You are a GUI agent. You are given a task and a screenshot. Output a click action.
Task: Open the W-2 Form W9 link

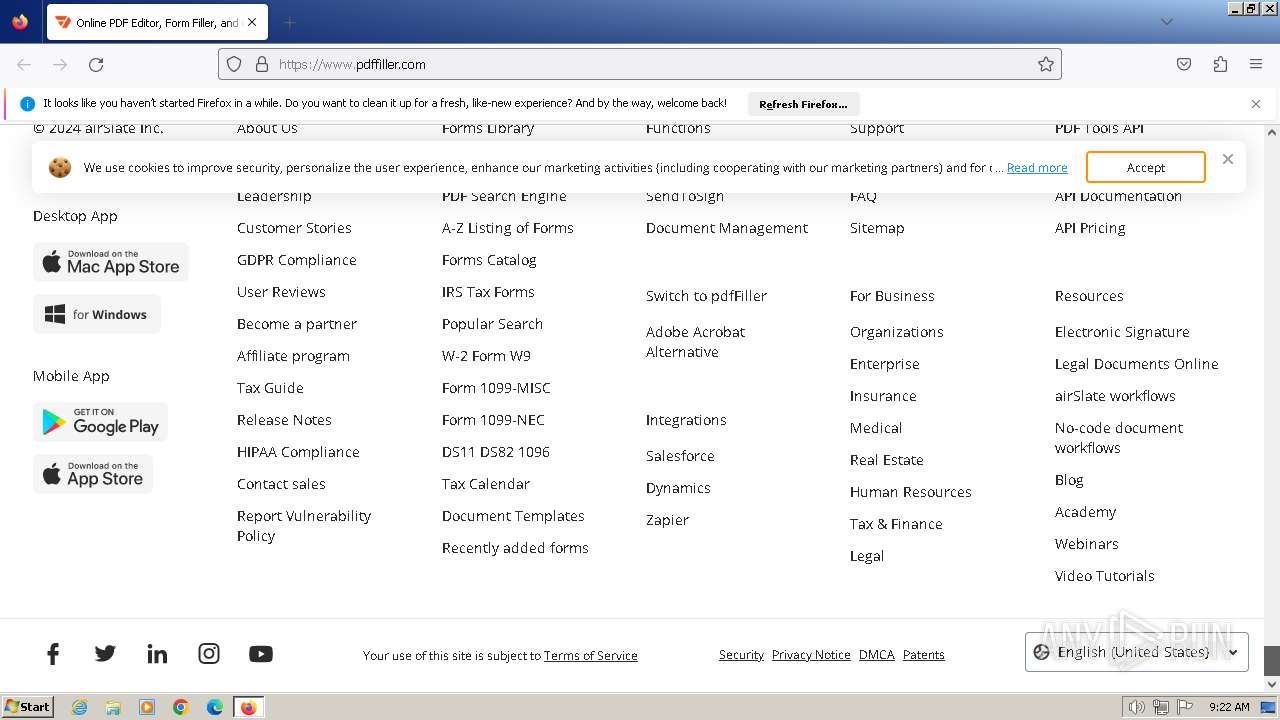(486, 356)
